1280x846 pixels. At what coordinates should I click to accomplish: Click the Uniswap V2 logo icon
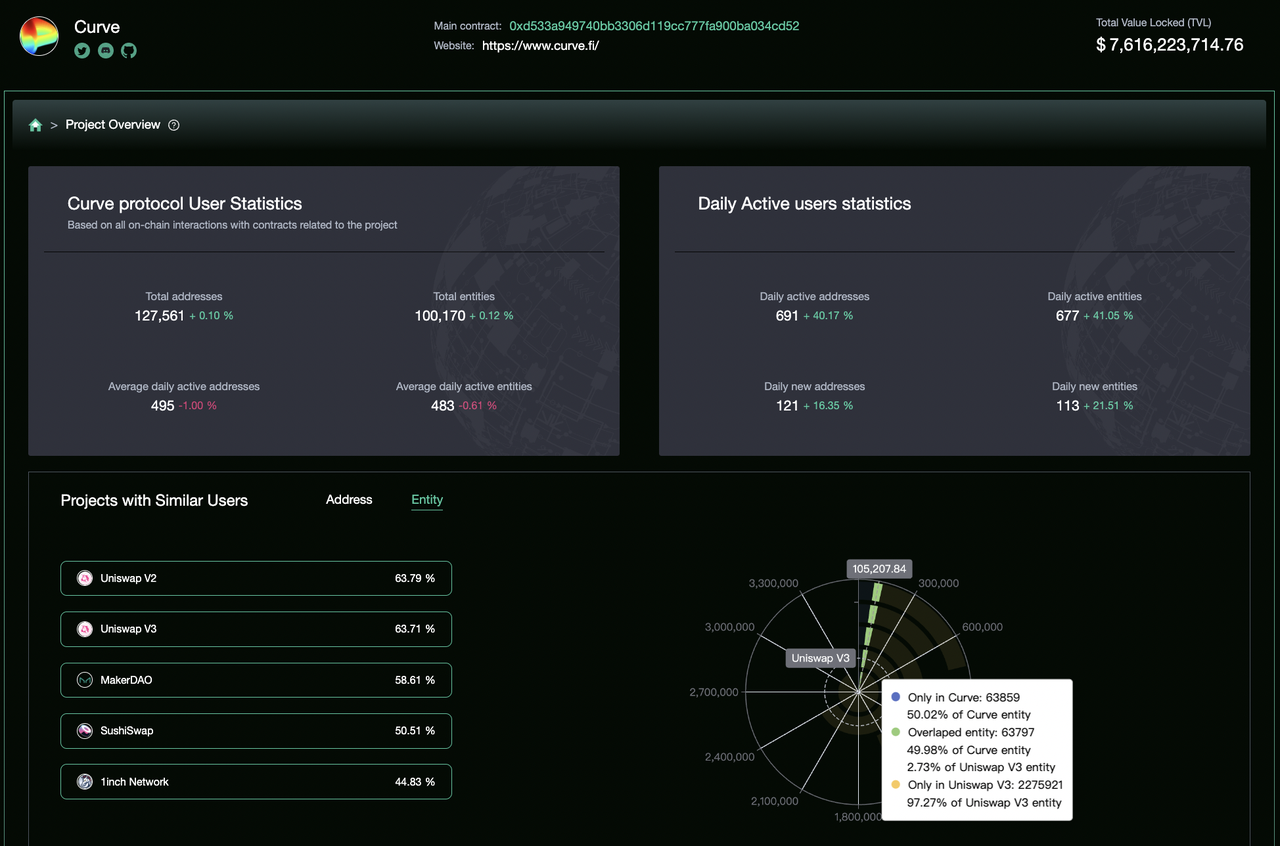pyautogui.click(x=85, y=578)
